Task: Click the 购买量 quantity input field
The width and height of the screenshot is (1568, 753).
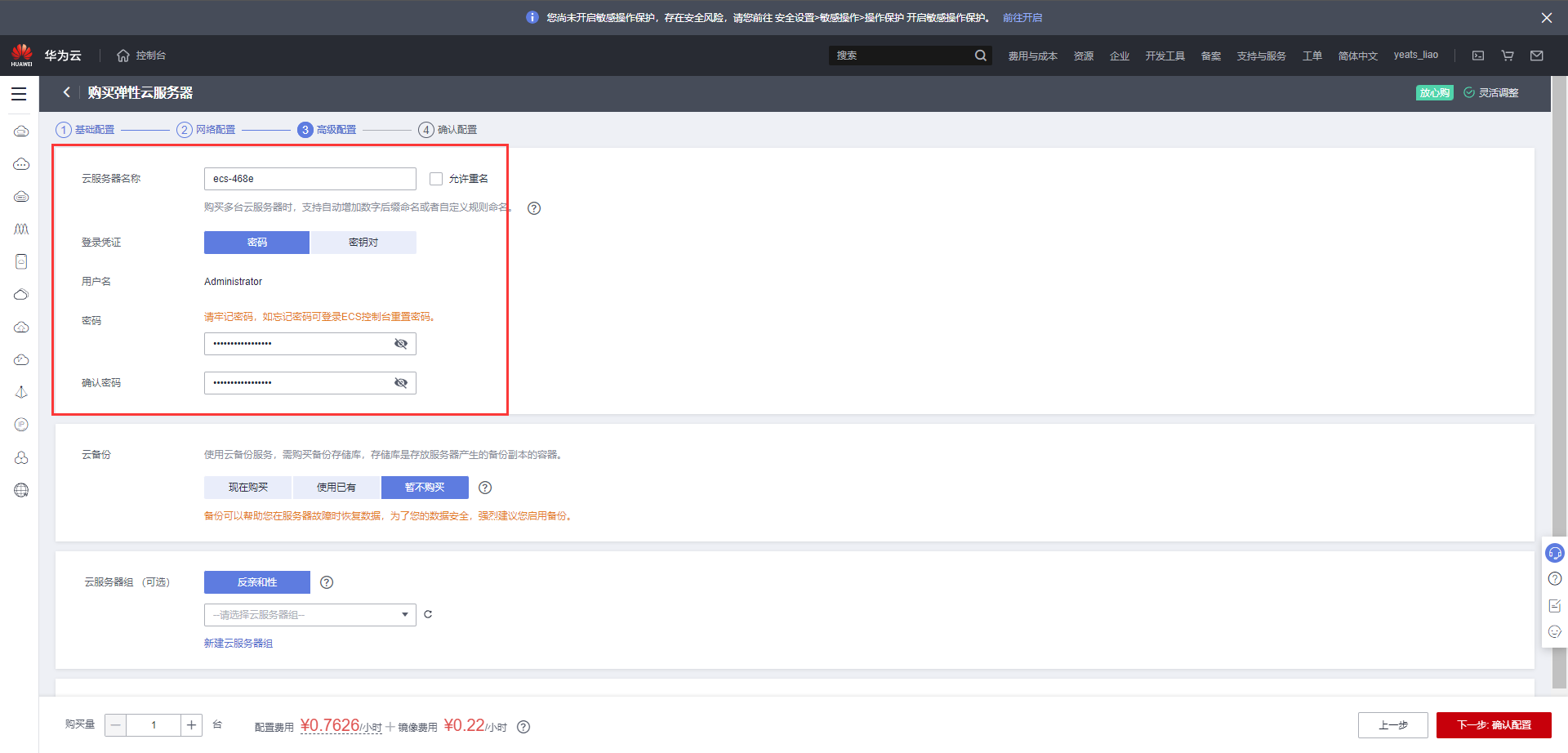Action: point(154,725)
